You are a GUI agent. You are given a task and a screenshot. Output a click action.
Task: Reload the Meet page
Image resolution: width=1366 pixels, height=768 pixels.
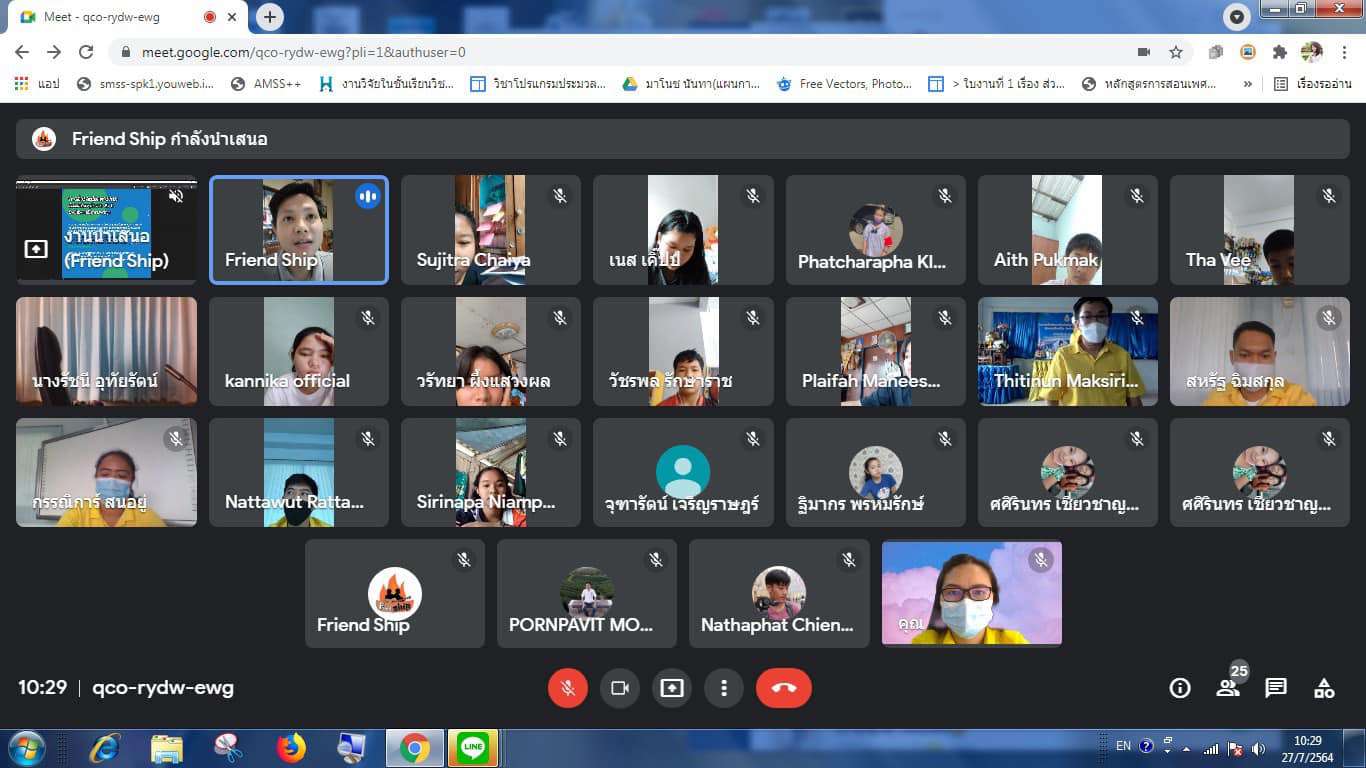(86, 52)
